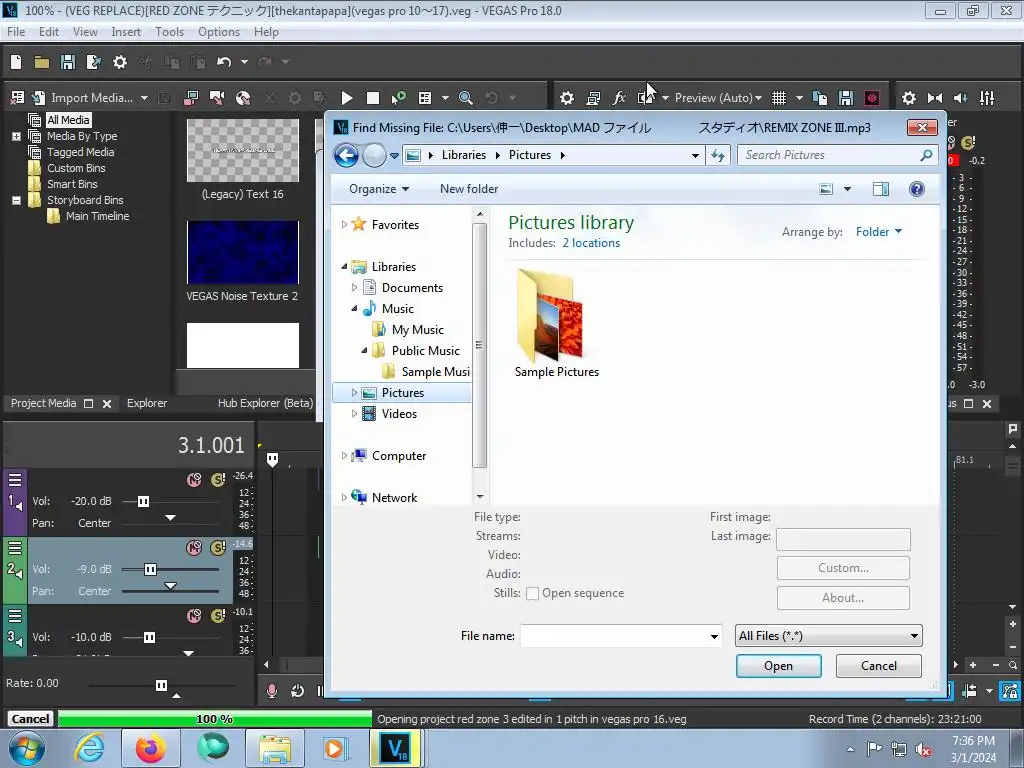The height and width of the screenshot is (768, 1024).
Task: Expand the Videos library node
Action: [x=355, y=414]
